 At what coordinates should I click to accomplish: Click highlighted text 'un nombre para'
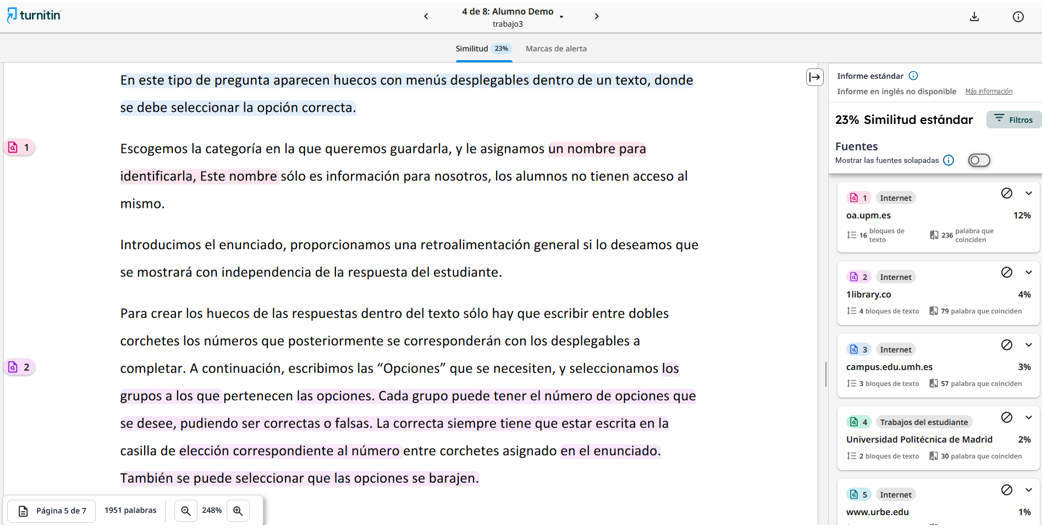point(597,149)
